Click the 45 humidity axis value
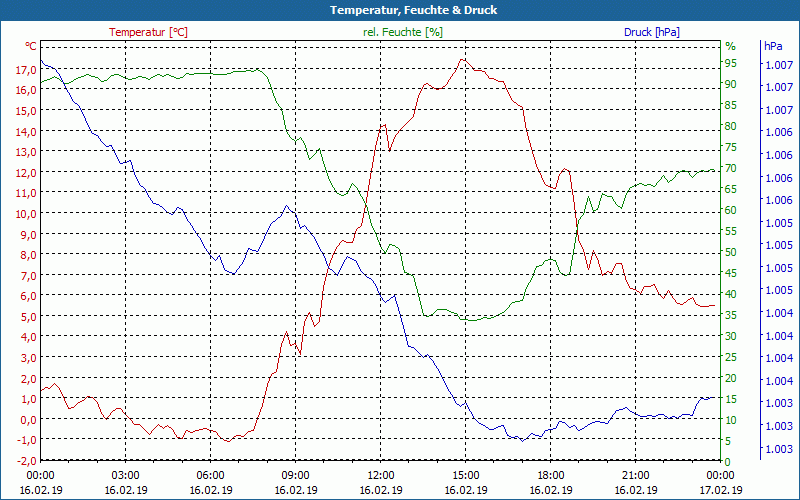The image size is (800, 500). coord(731,273)
